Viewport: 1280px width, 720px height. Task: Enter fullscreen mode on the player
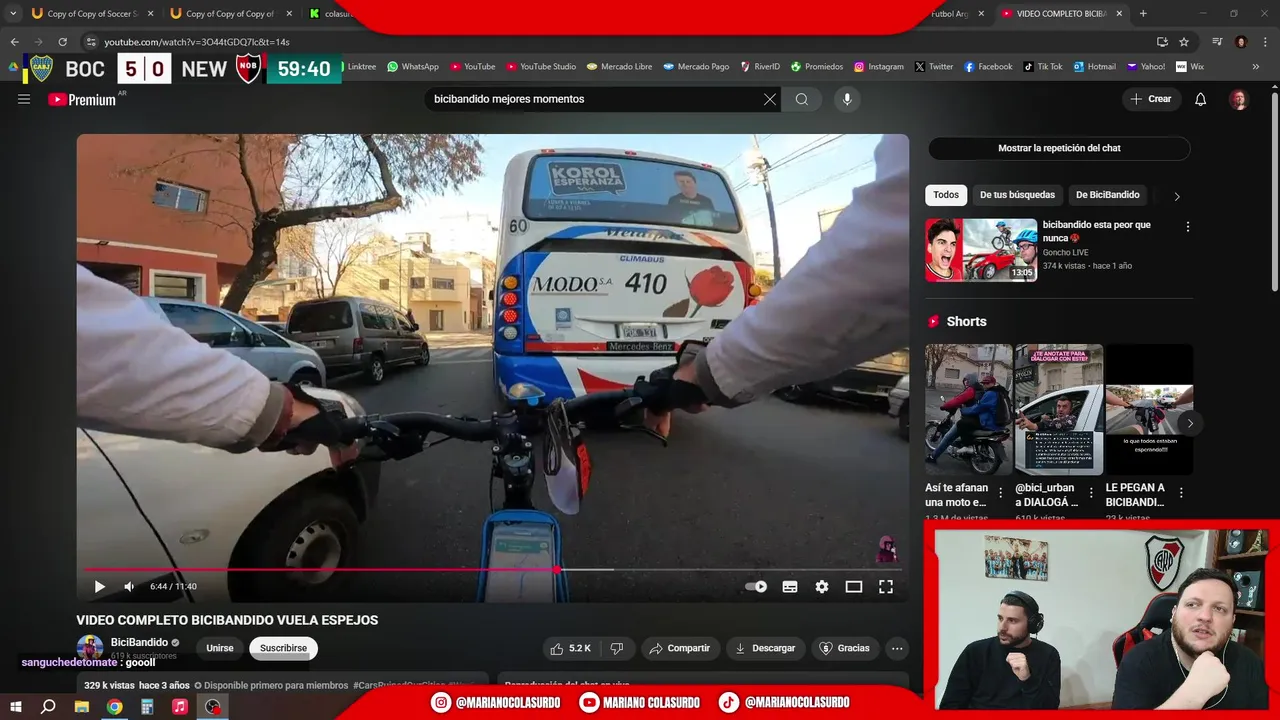[886, 587]
